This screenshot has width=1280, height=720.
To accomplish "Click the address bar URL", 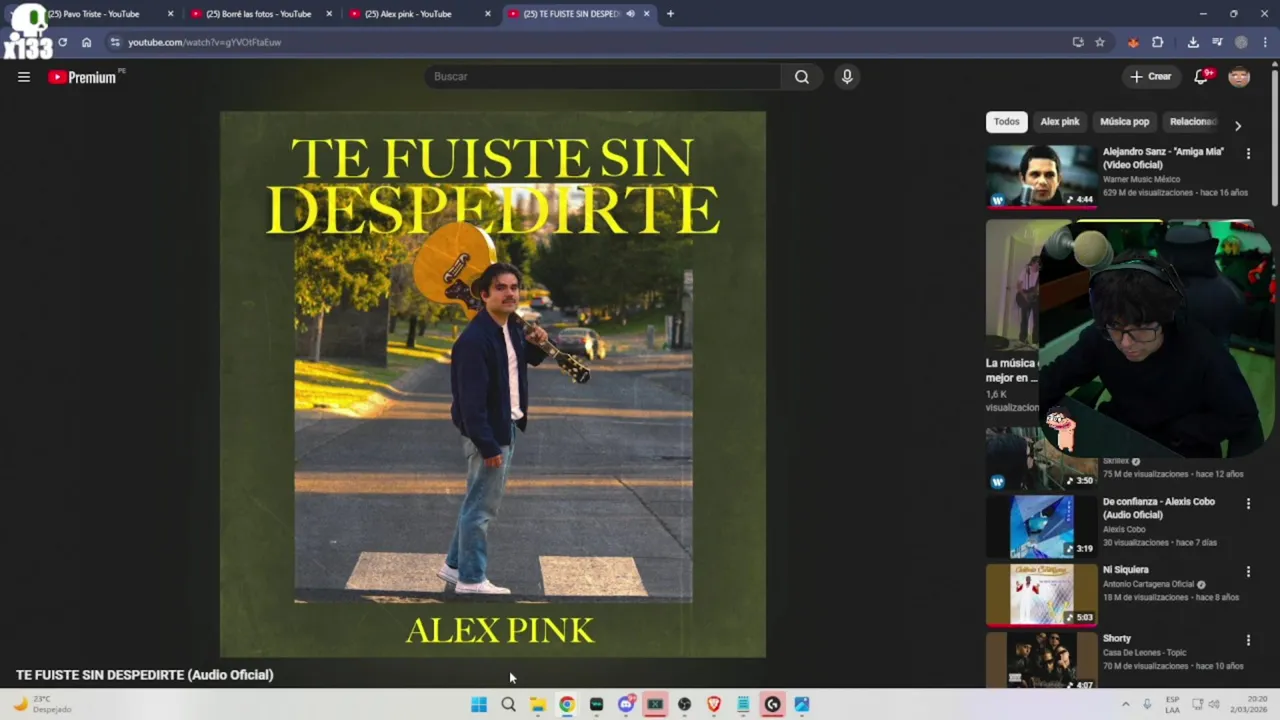I will tap(204, 42).
